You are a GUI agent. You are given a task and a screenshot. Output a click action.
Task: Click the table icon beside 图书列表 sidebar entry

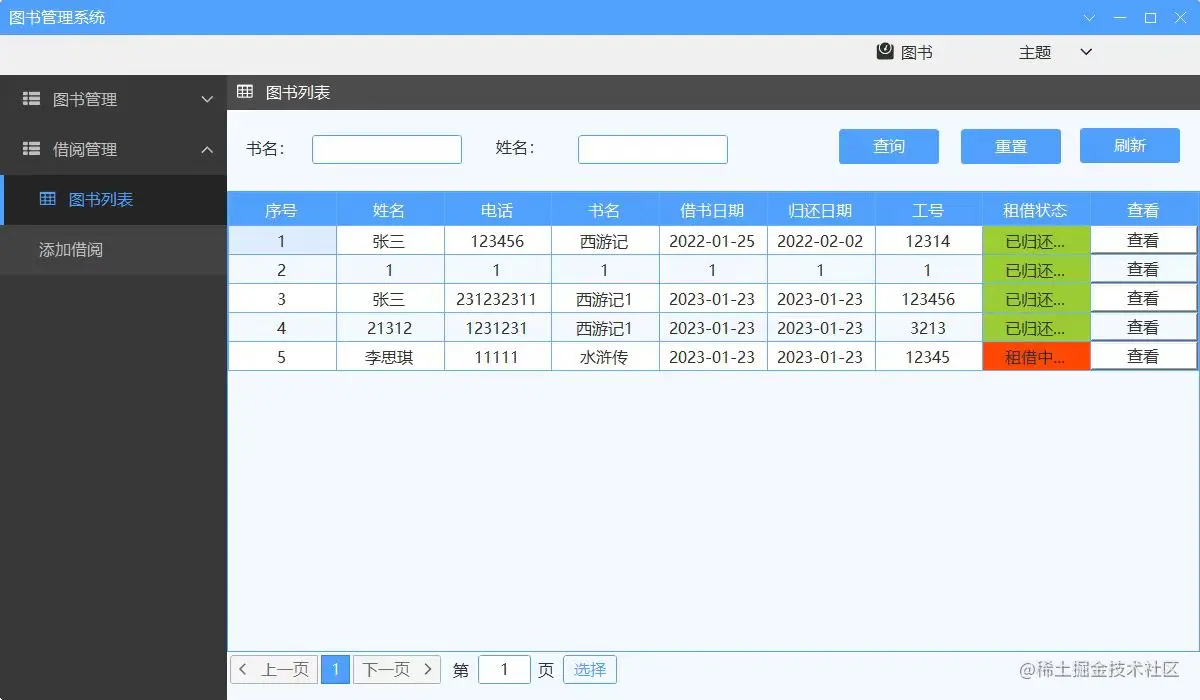[47, 198]
